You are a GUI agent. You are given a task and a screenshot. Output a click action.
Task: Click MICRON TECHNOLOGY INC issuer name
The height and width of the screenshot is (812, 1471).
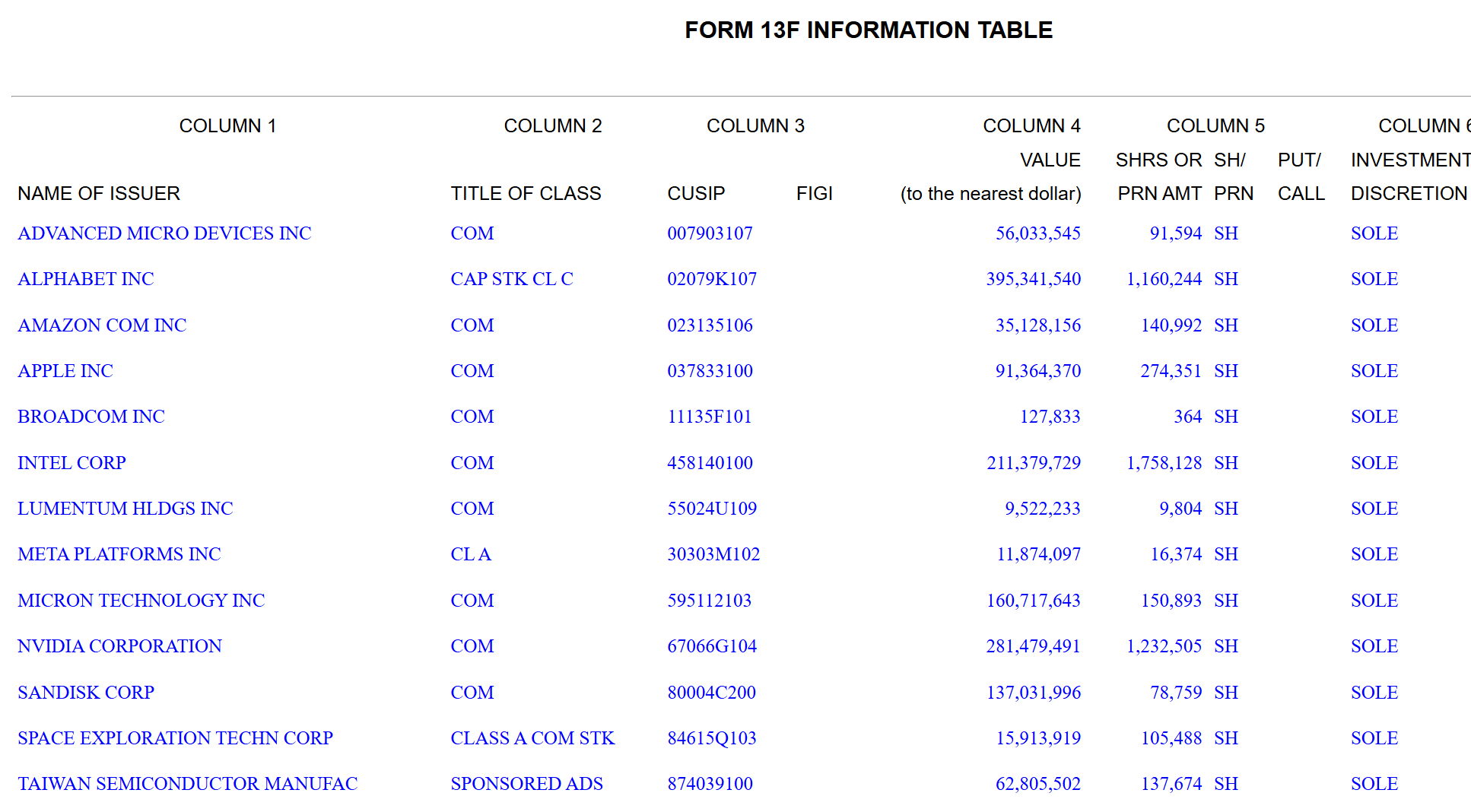coord(141,601)
